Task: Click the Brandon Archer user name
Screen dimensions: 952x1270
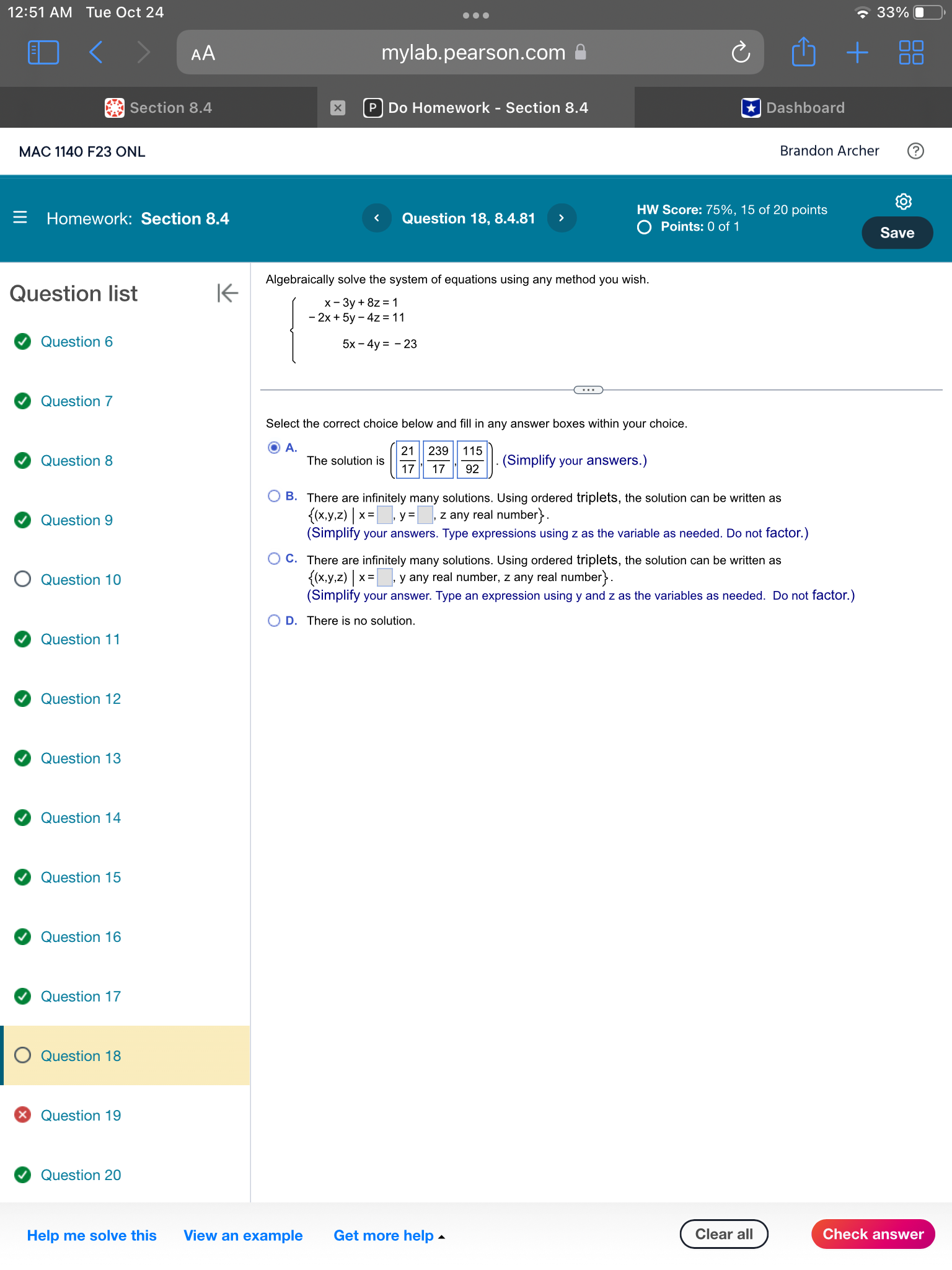Action: pos(829,151)
